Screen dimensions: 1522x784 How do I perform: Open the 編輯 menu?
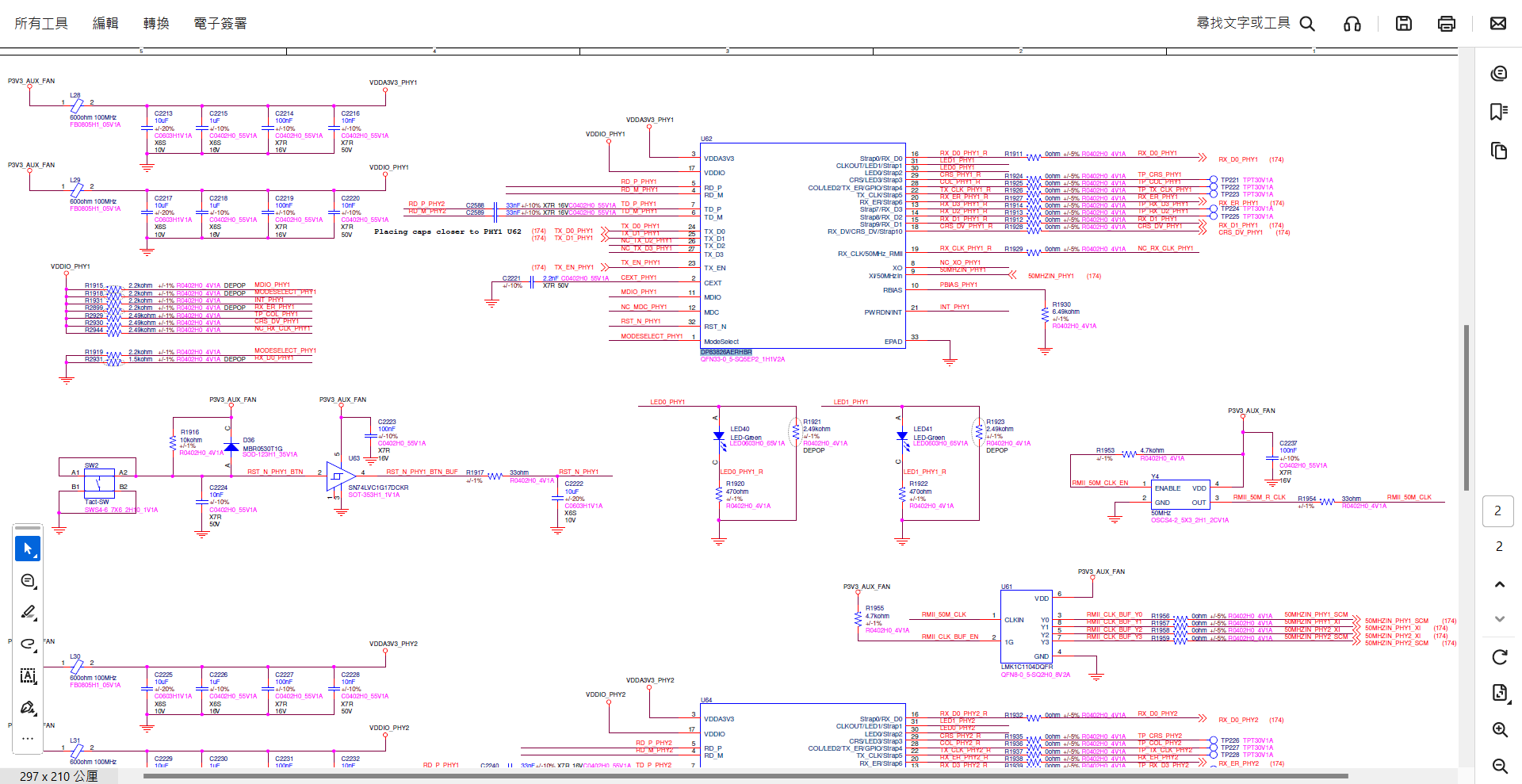105,24
